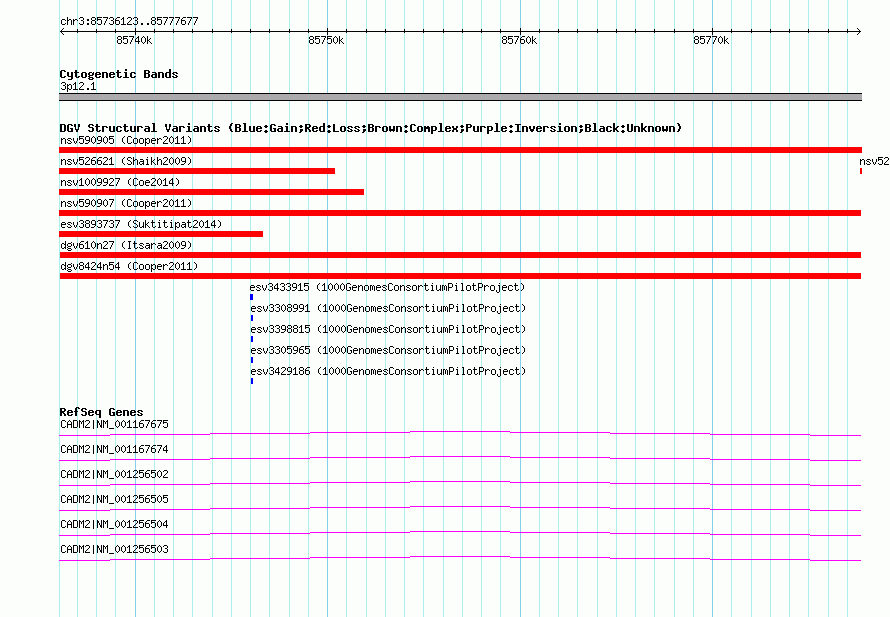Click the esv3308991 blue gain marker
The image size is (890, 617).
(251, 318)
